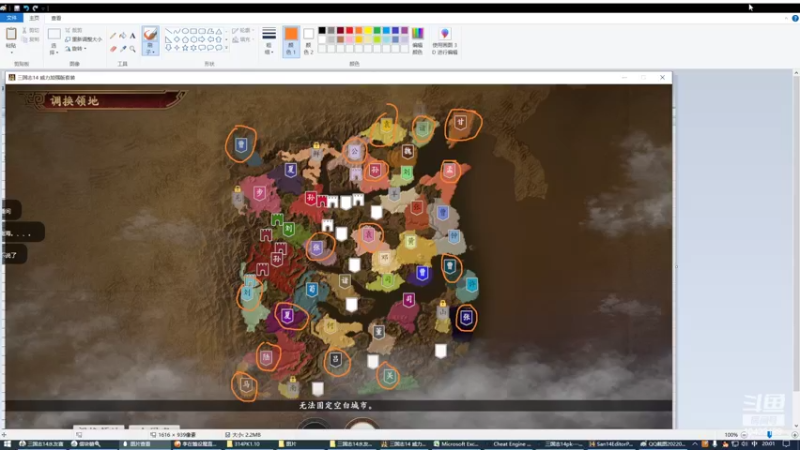
Task: Click the taskbar clock showing 20:01
Action: (x=768, y=444)
